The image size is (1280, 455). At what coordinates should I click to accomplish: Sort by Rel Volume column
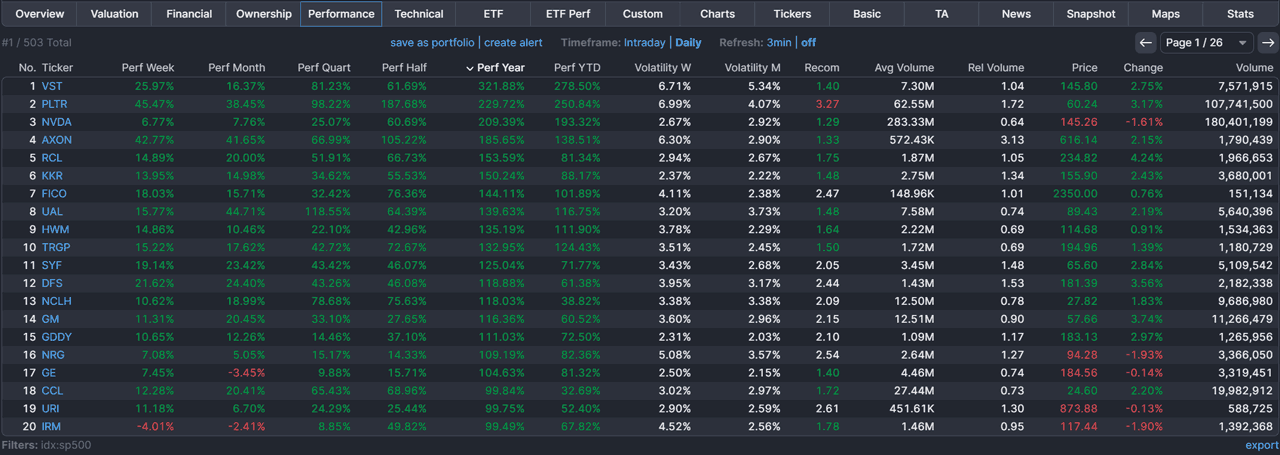(x=996, y=68)
